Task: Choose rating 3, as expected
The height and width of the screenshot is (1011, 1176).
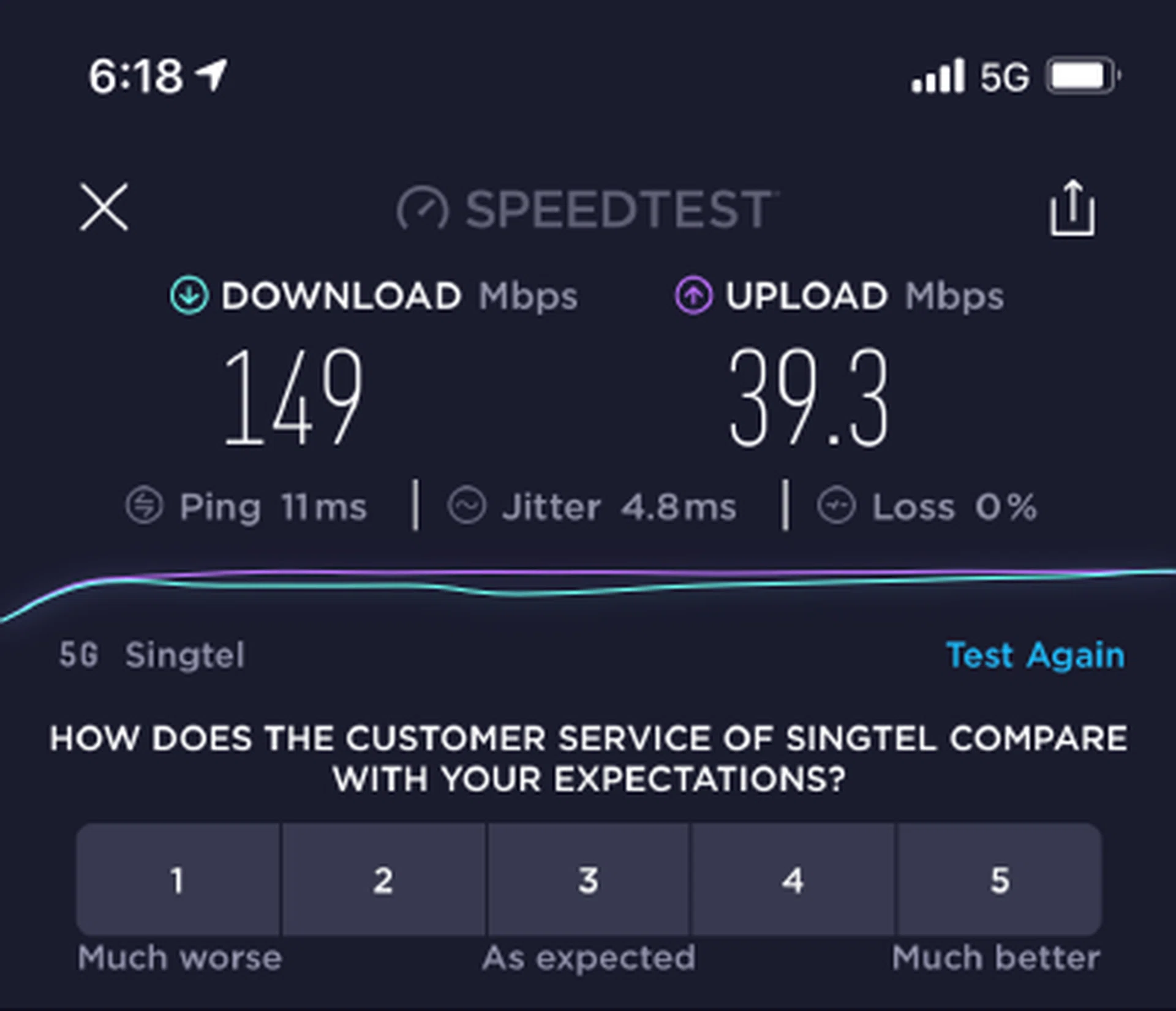Action: click(x=588, y=879)
